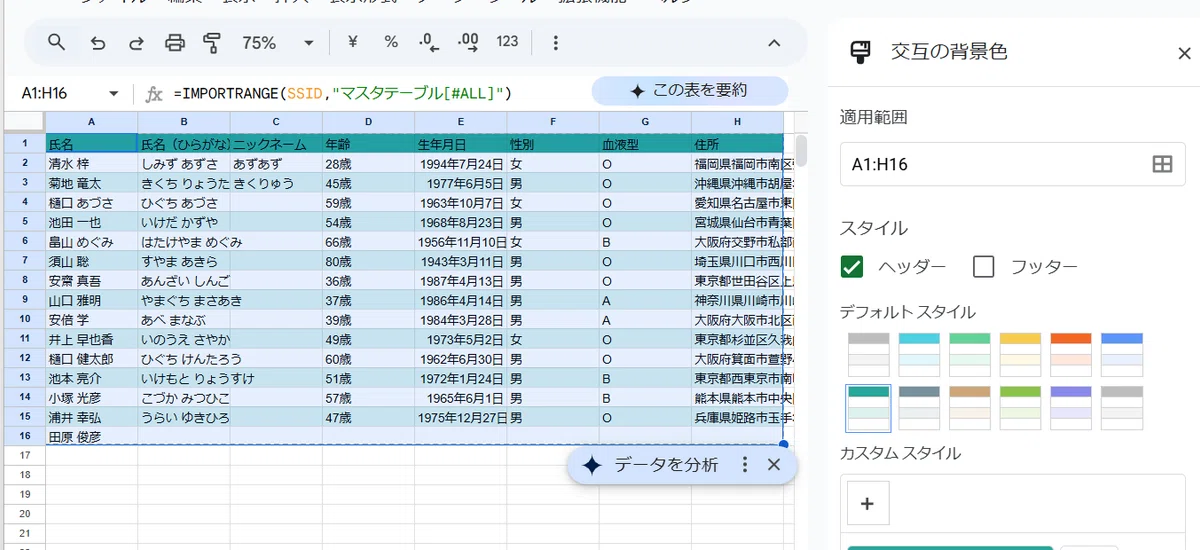This screenshot has height=550, width=1200.
Task: Collapse the toolbar with the chevron up arrow
Action: [774, 43]
